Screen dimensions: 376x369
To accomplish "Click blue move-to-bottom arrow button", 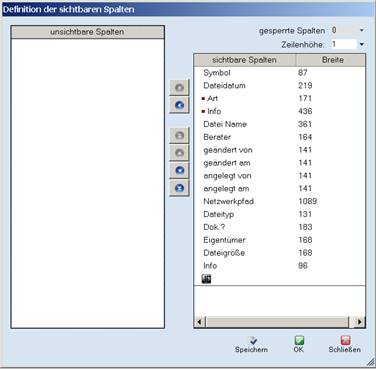I will tap(179, 188).
